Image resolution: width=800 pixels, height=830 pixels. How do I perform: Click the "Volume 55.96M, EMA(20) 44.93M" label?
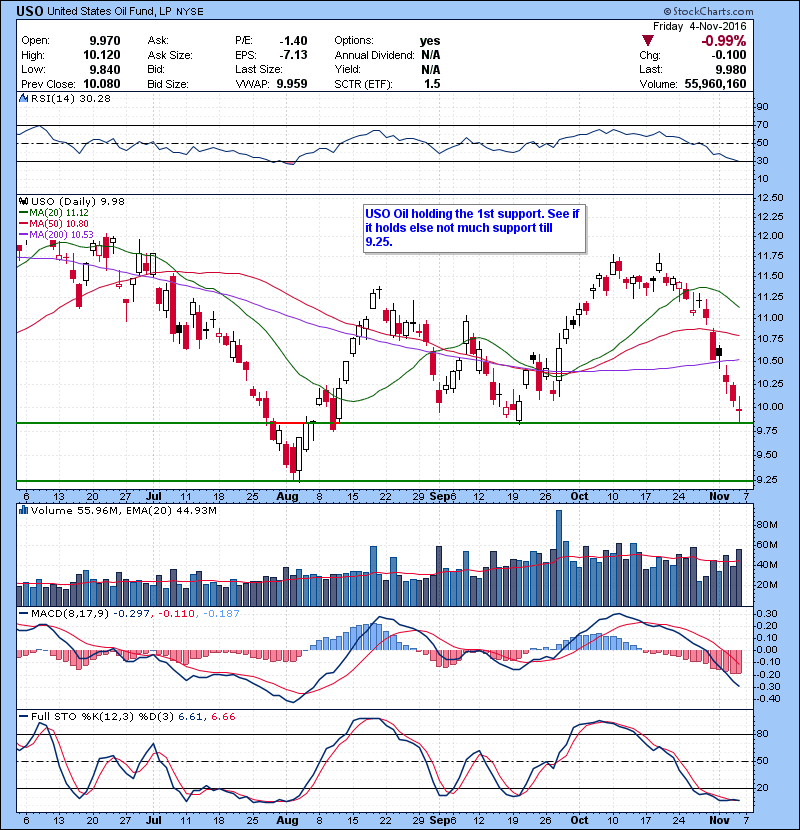coord(123,510)
